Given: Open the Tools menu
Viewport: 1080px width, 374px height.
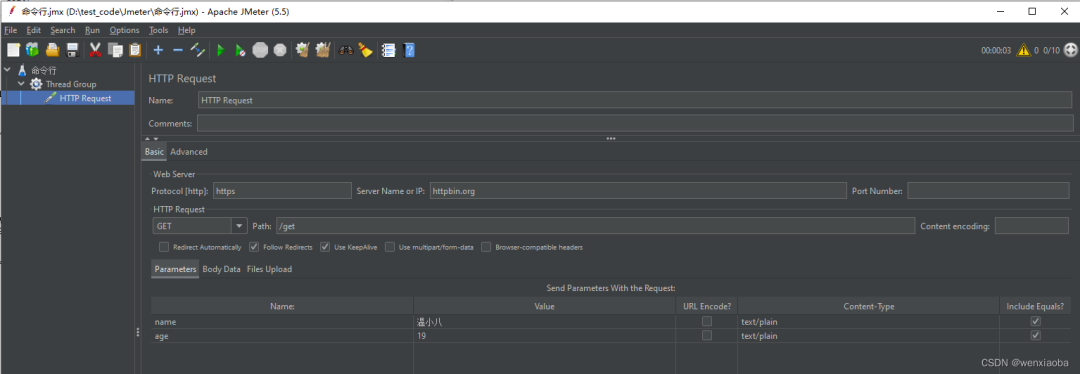Looking at the screenshot, I should coord(158,30).
